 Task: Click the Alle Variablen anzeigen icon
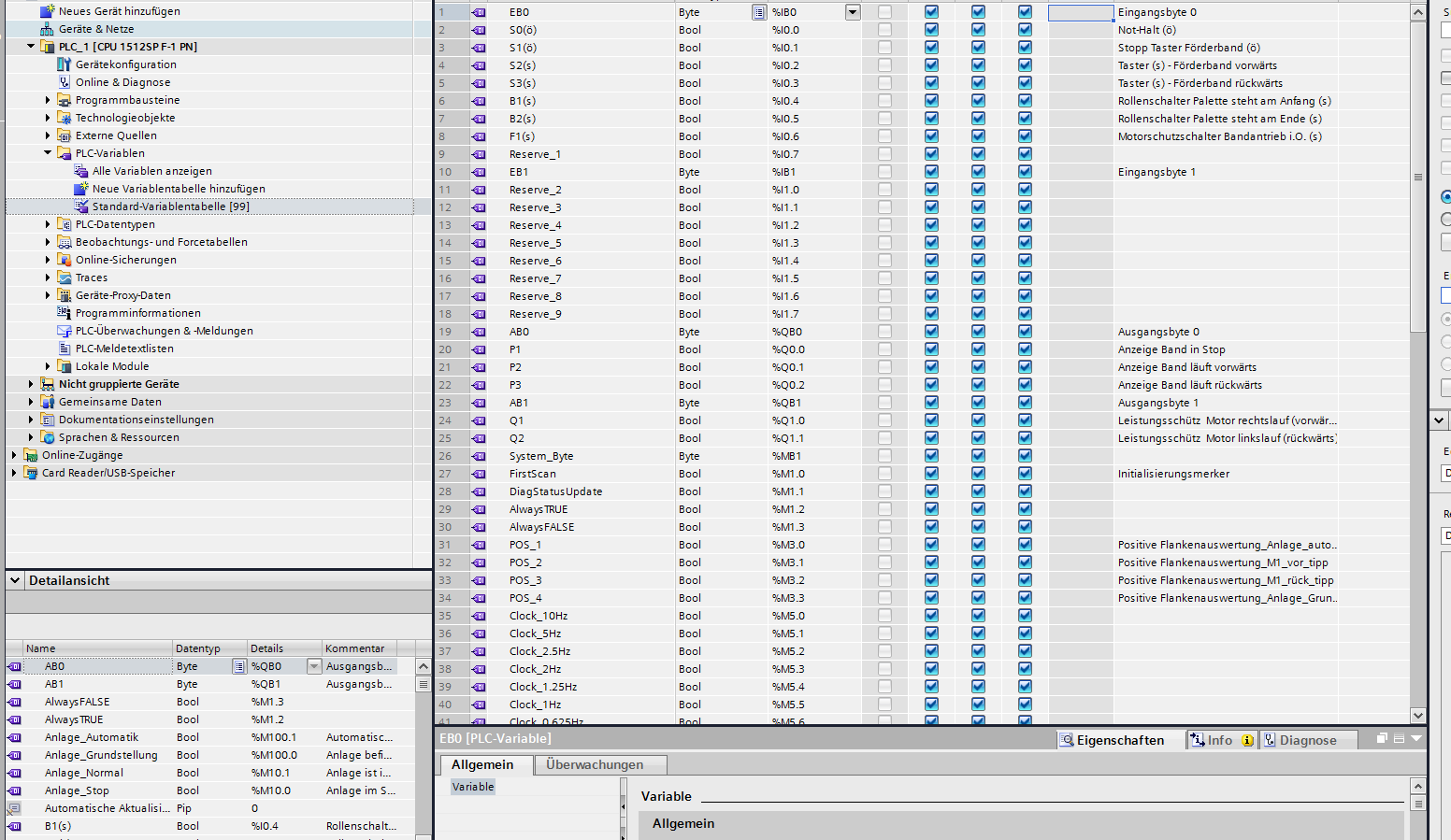pos(80,171)
